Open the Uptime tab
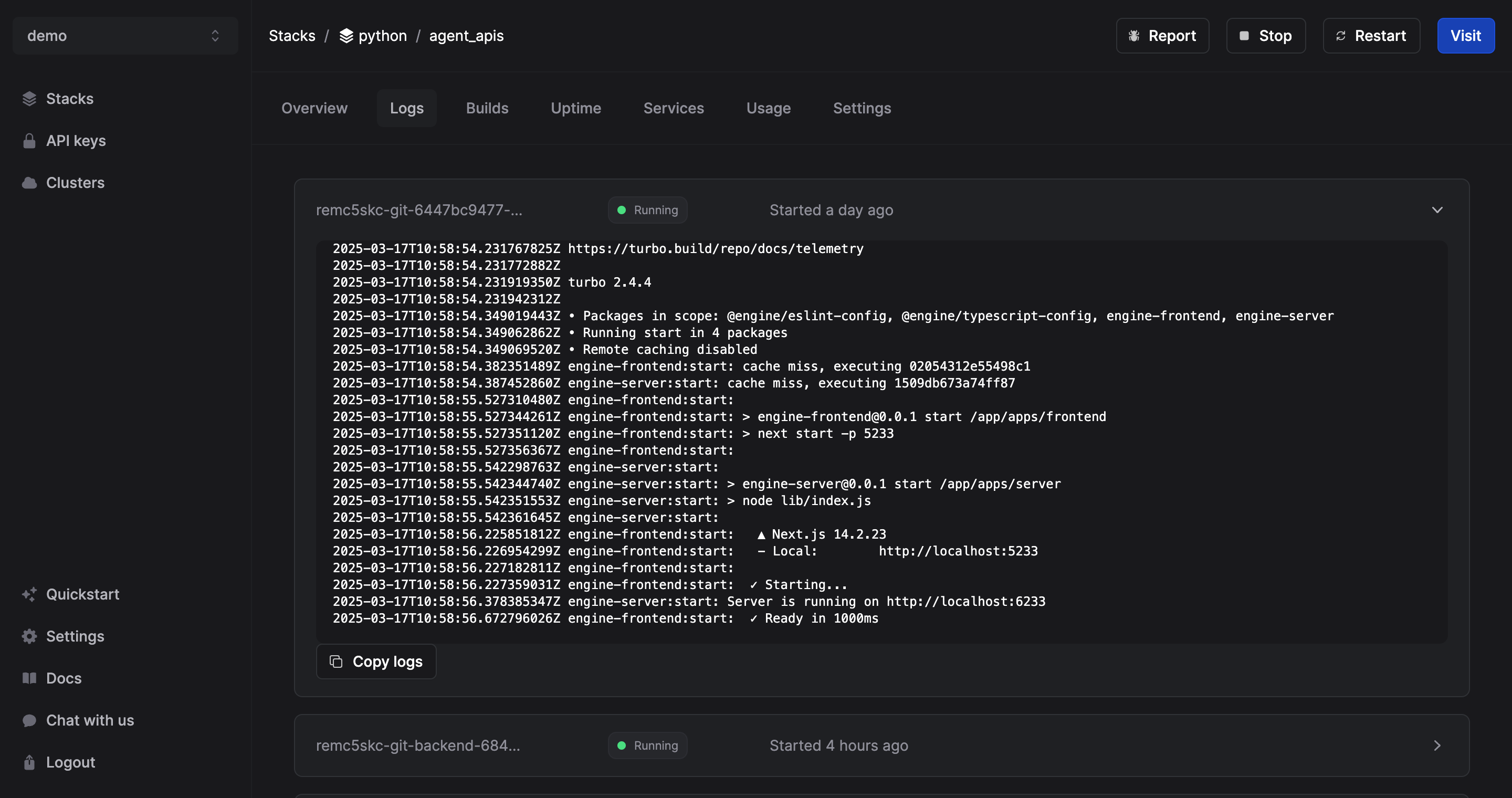1512x798 pixels. pos(575,108)
